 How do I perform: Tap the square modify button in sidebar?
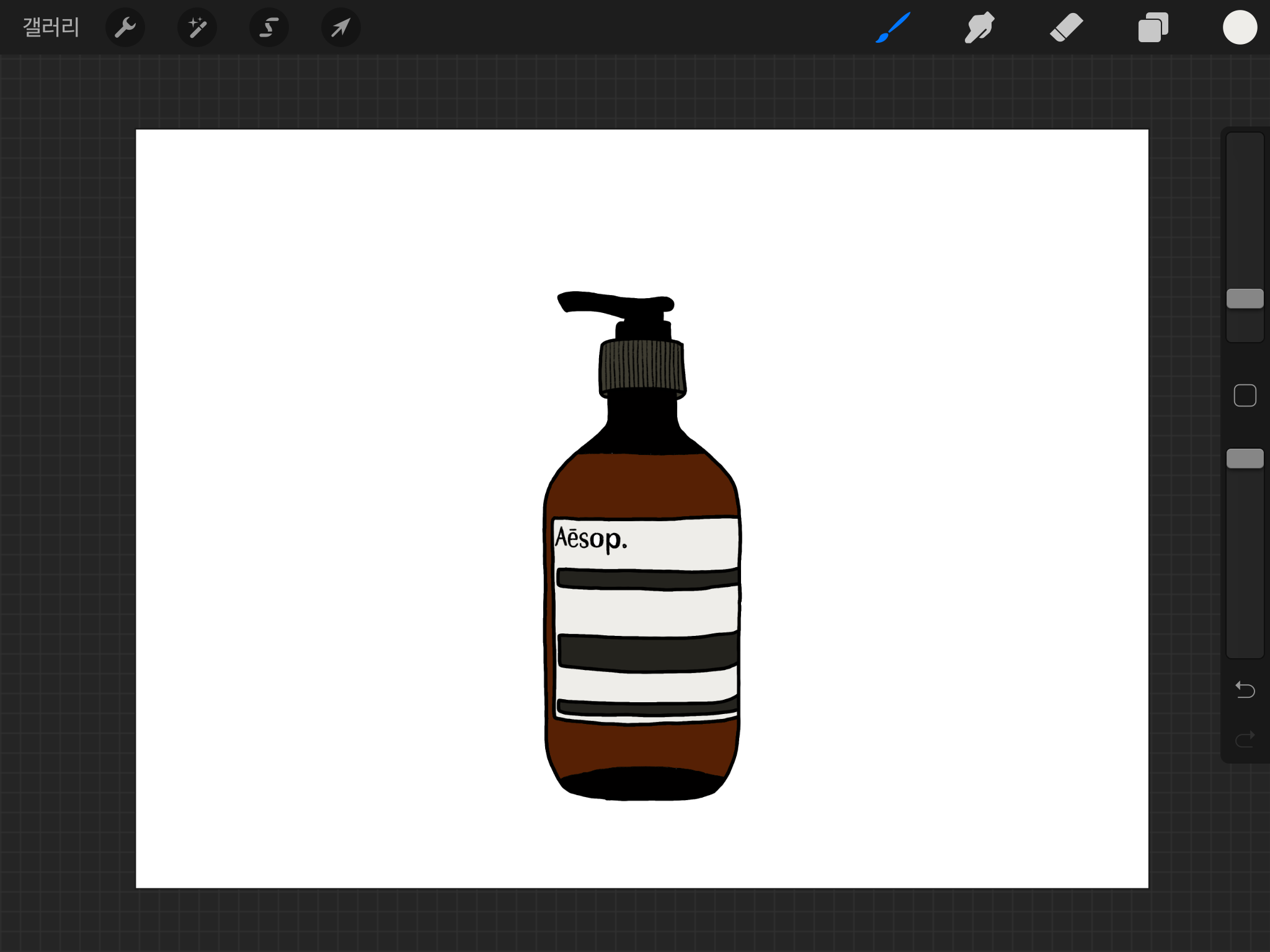point(1245,395)
